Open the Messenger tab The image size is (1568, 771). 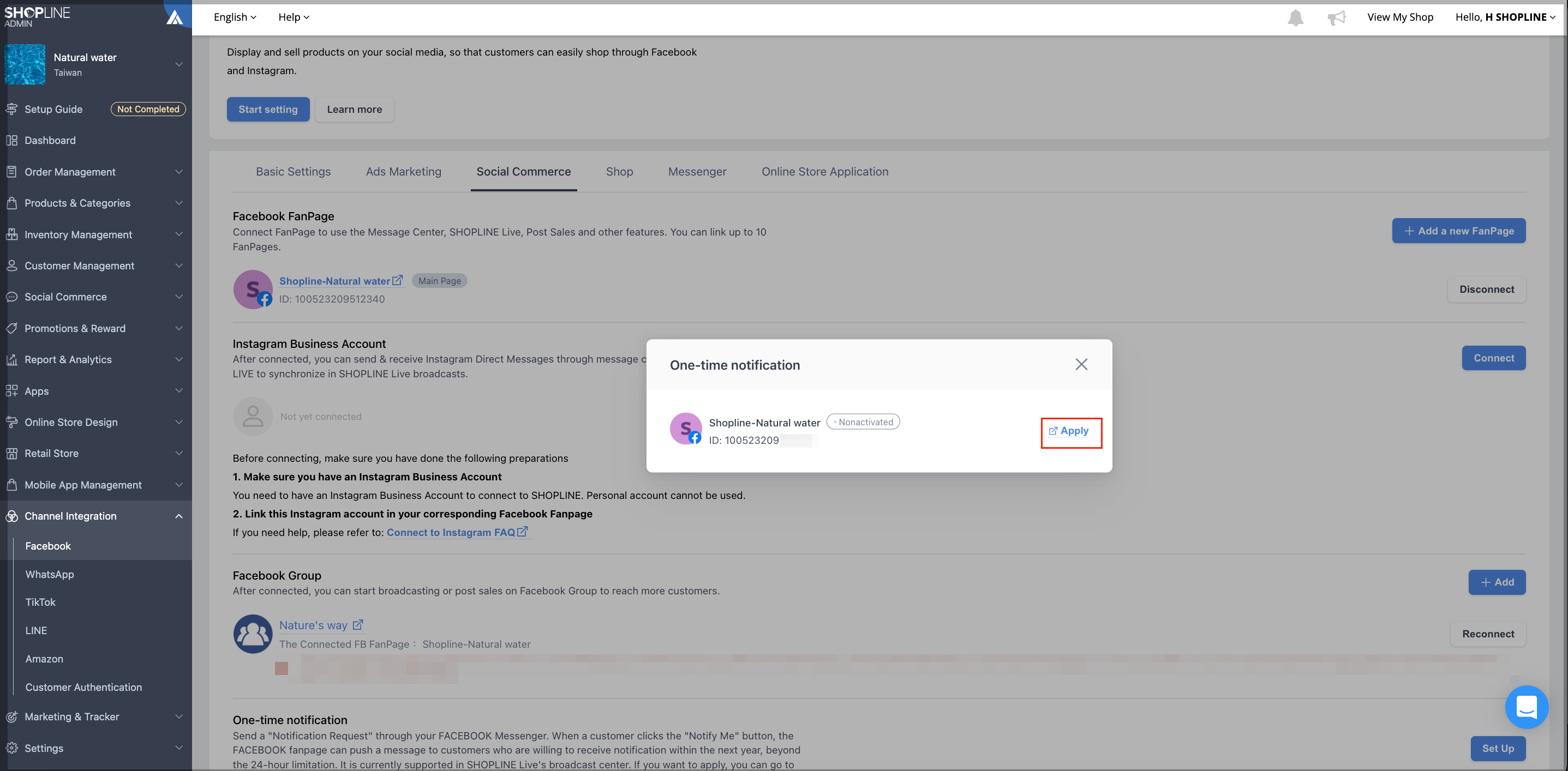point(697,172)
